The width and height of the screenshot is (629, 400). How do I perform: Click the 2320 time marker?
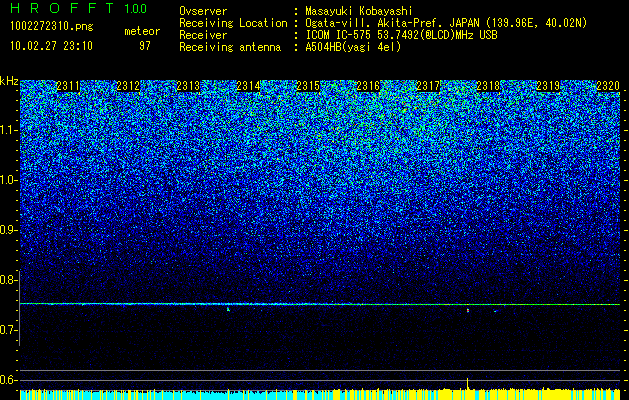608,86
